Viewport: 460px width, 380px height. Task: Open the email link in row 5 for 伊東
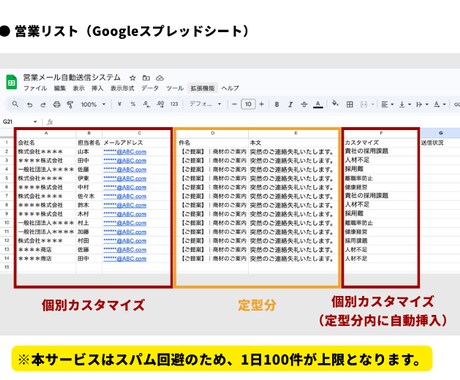pos(125,178)
